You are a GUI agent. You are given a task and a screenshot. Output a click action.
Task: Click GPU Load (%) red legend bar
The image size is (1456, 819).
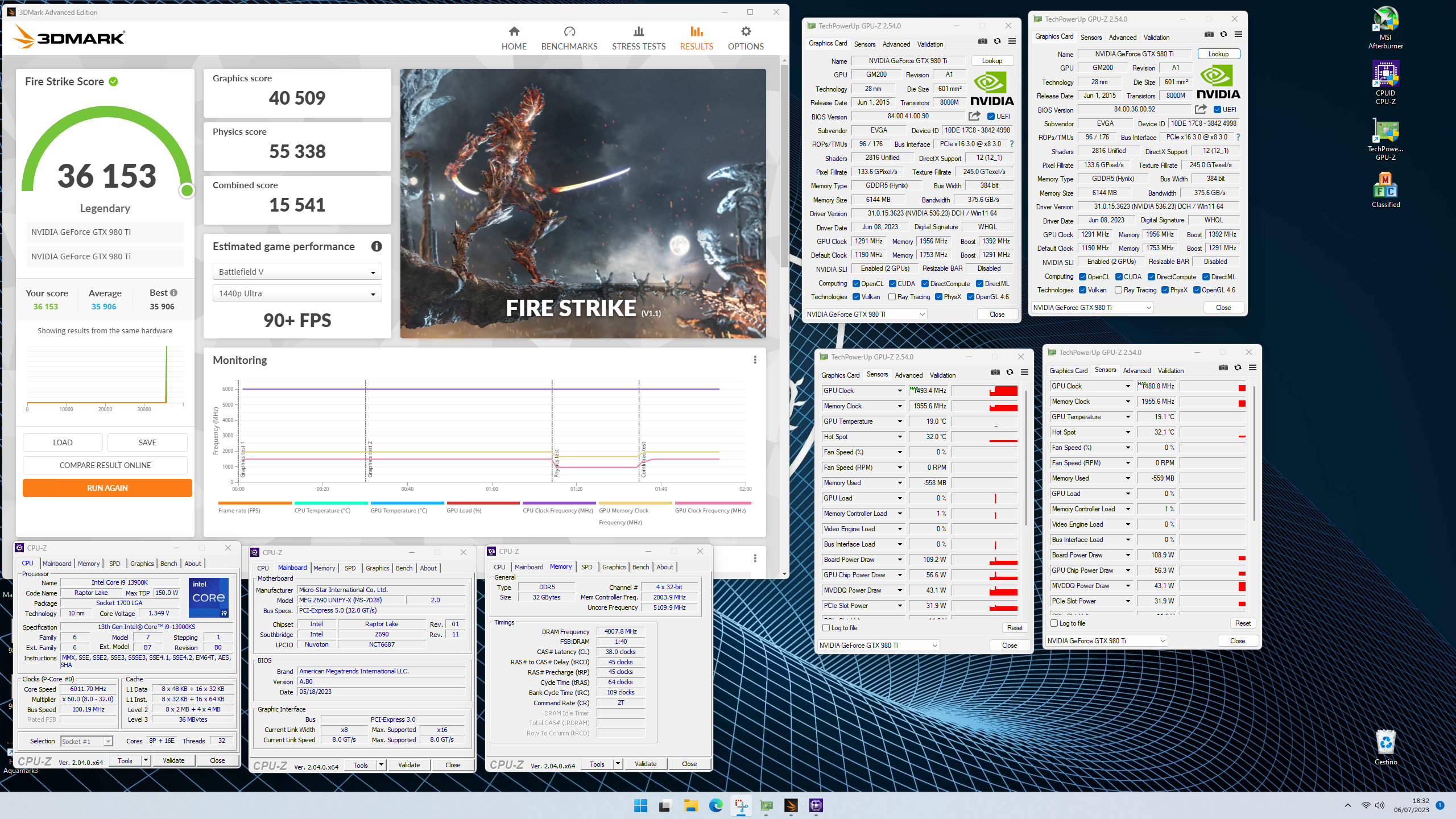pyautogui.click(x=483, y=503)
